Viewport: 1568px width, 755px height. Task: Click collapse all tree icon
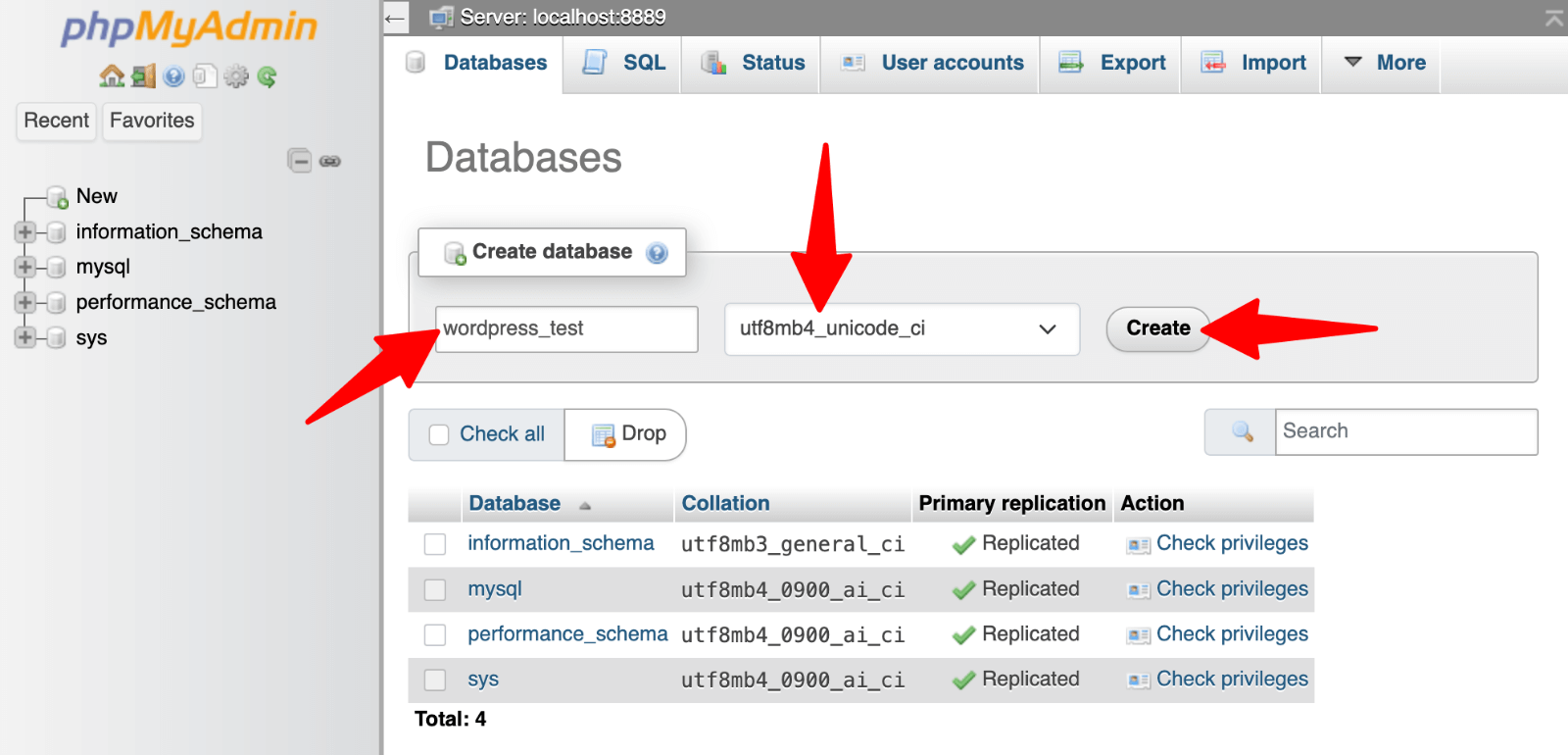click(300, 161)
